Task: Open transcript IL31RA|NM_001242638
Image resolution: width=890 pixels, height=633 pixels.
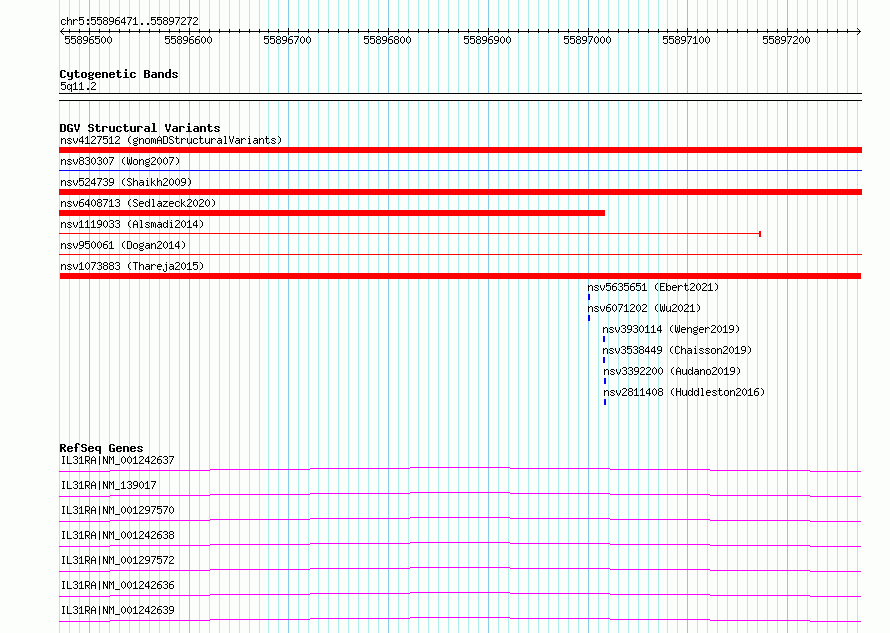Action: pos(117,535)
